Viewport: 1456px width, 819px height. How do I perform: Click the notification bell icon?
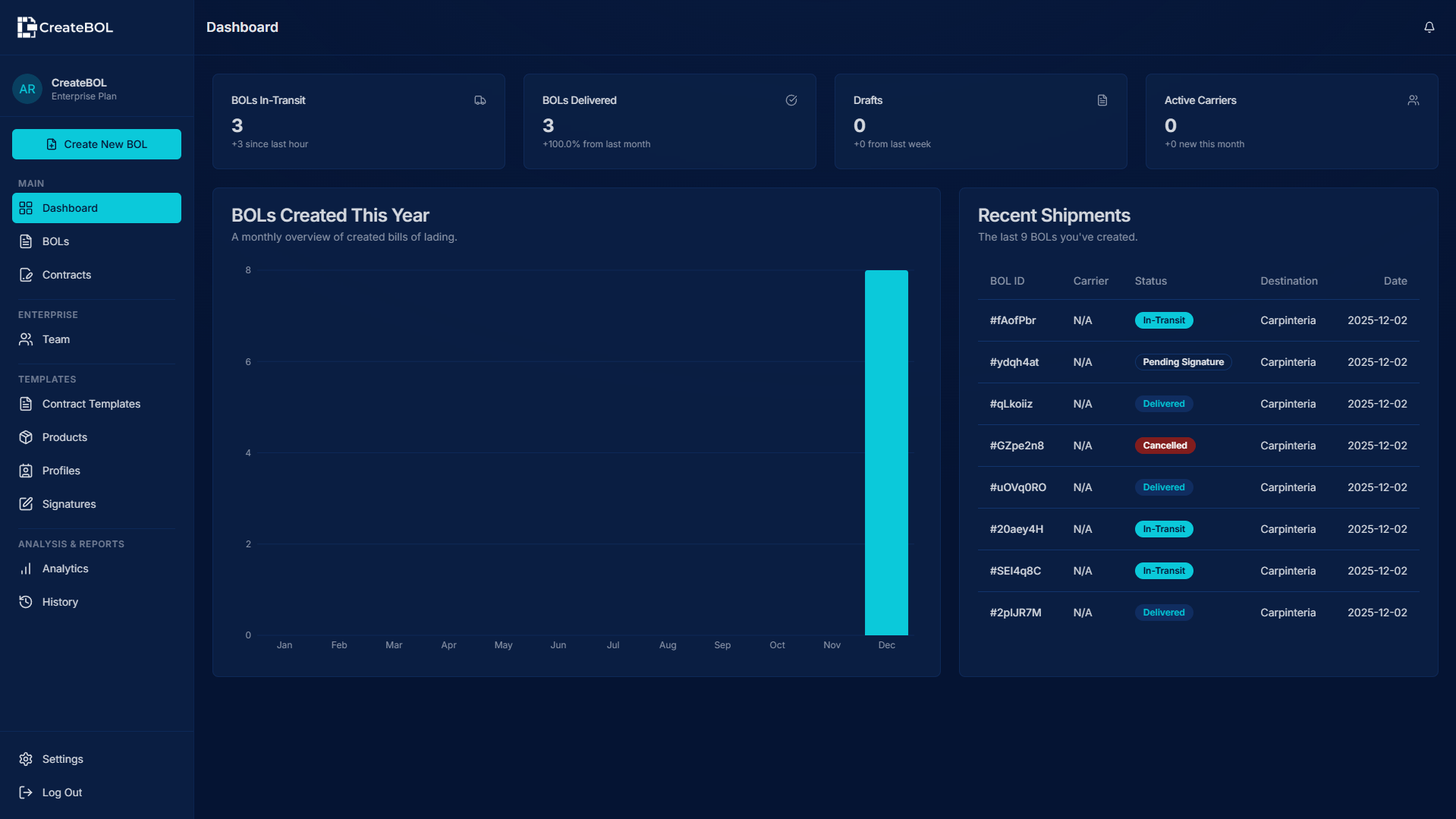point(1429,27)
